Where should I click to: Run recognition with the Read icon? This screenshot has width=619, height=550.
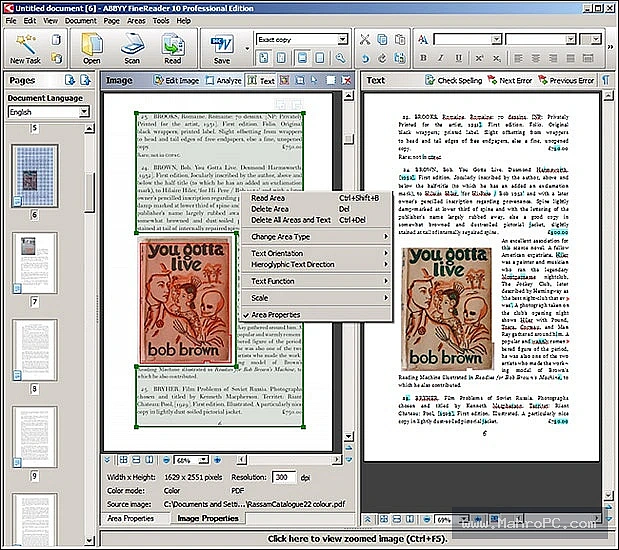tap(173, 49)
